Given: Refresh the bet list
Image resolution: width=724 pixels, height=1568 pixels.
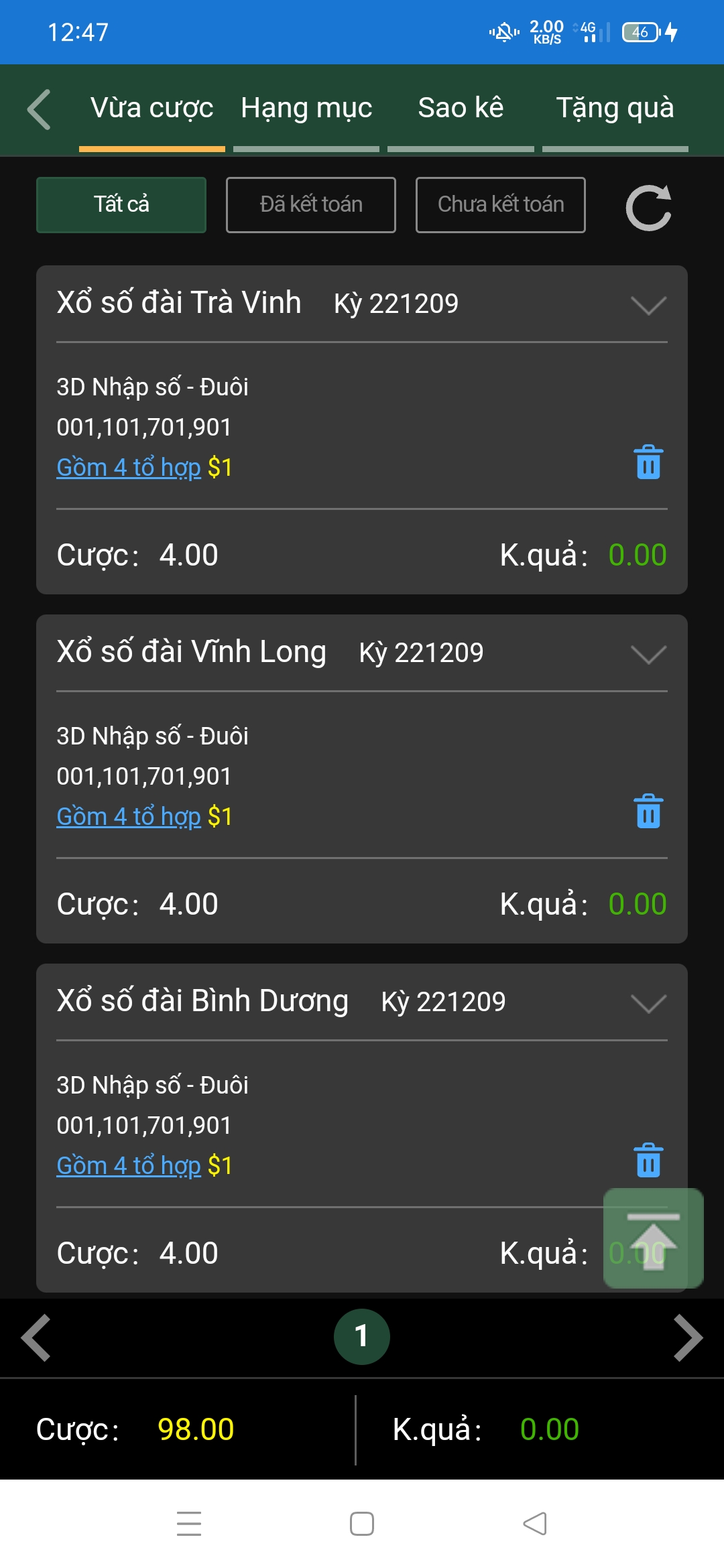Looking at the screenshot, I should click(x=648, y=207).
